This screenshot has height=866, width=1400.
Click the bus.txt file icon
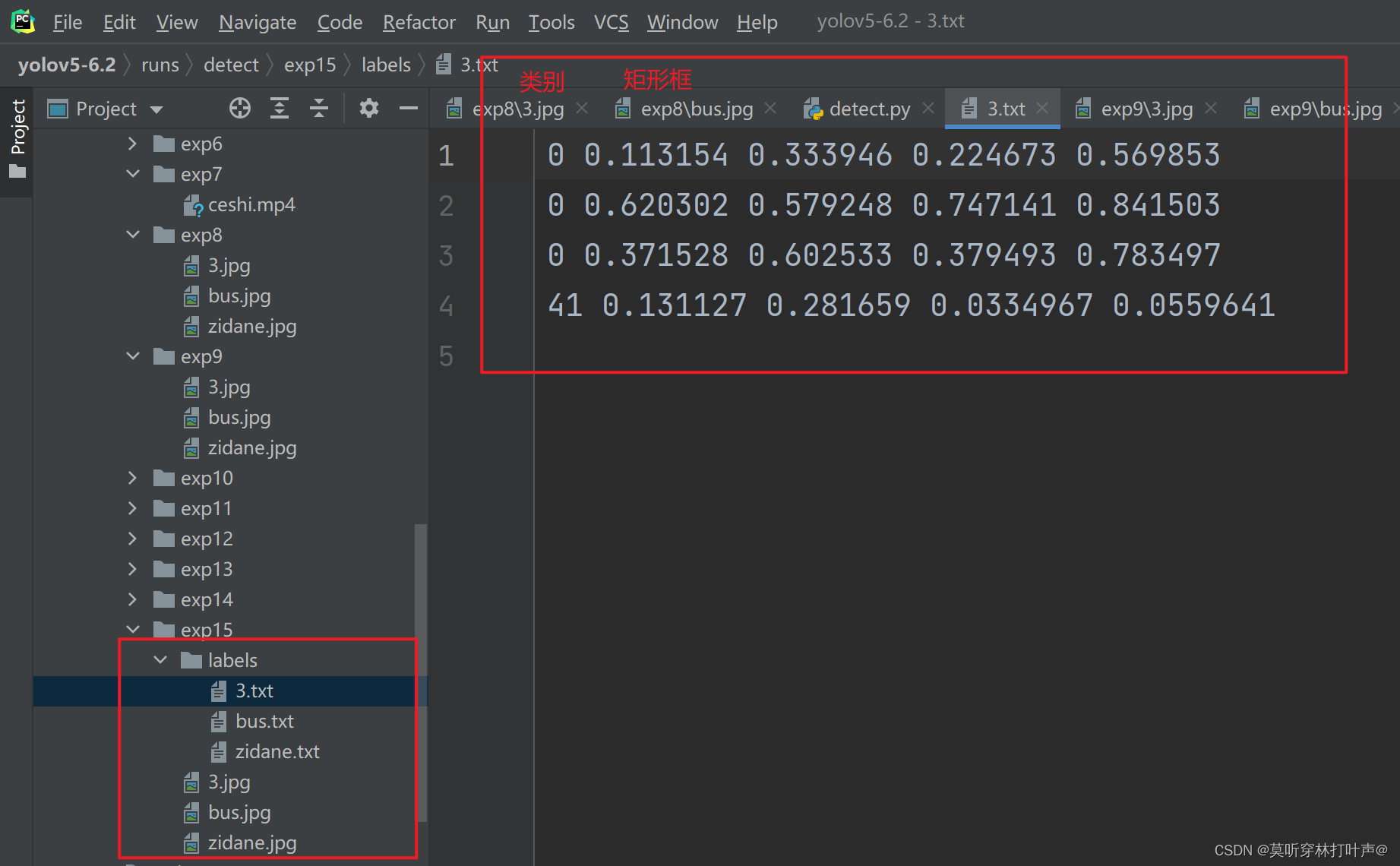[219, 722]
